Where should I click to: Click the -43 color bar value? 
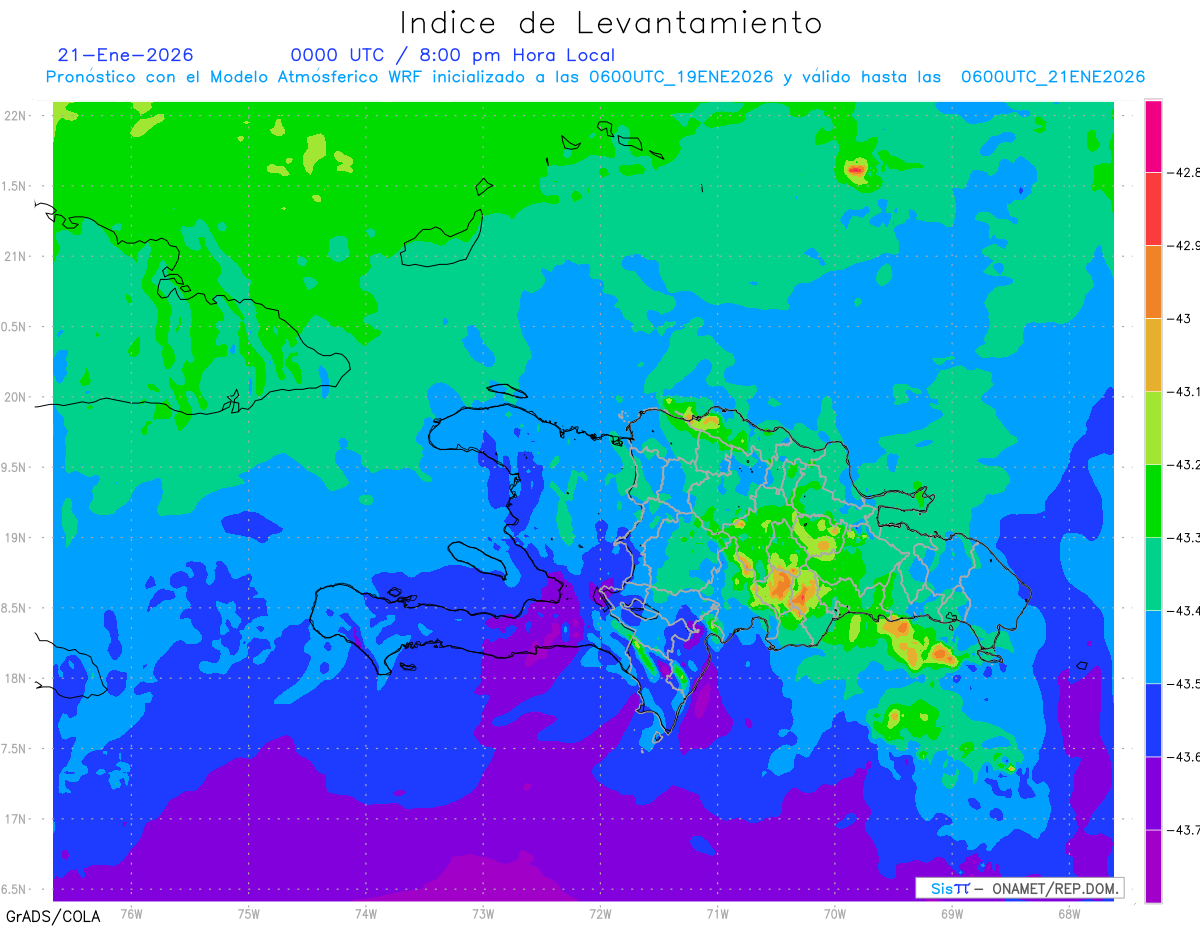1178,318
